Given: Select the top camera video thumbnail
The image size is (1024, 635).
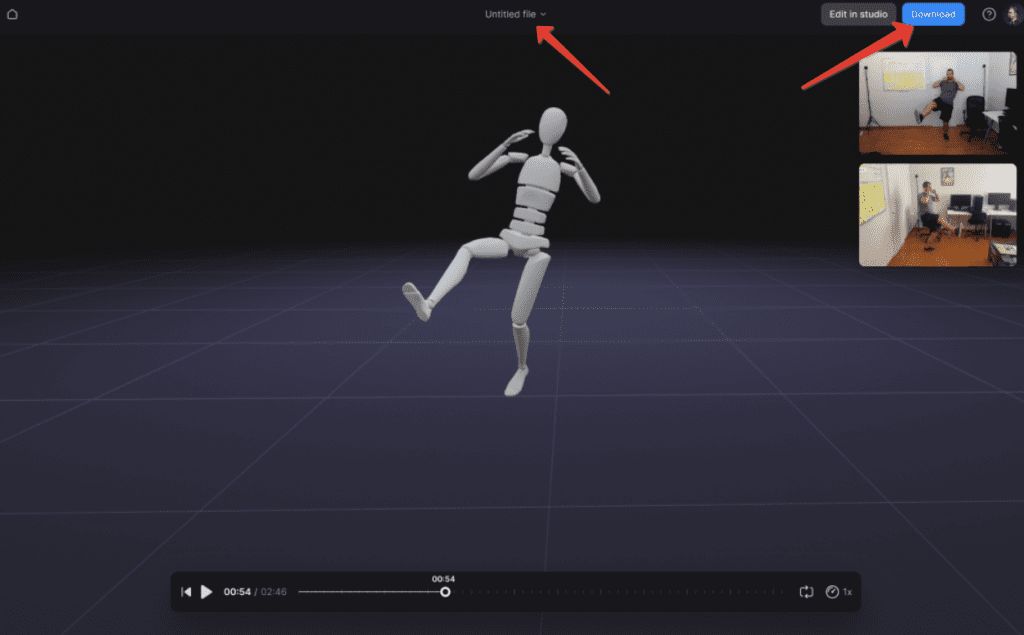Looking at the screenshot, I should [x=937, y=103].
